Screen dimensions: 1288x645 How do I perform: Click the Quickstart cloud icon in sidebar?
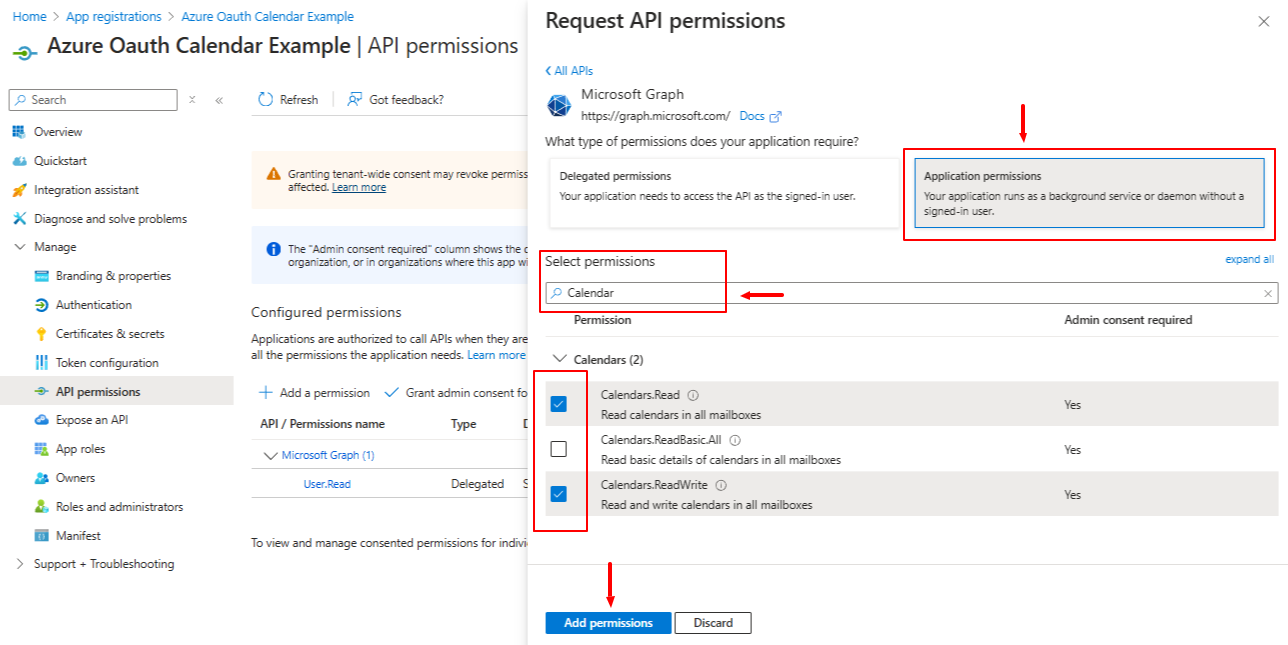[19, 161]
